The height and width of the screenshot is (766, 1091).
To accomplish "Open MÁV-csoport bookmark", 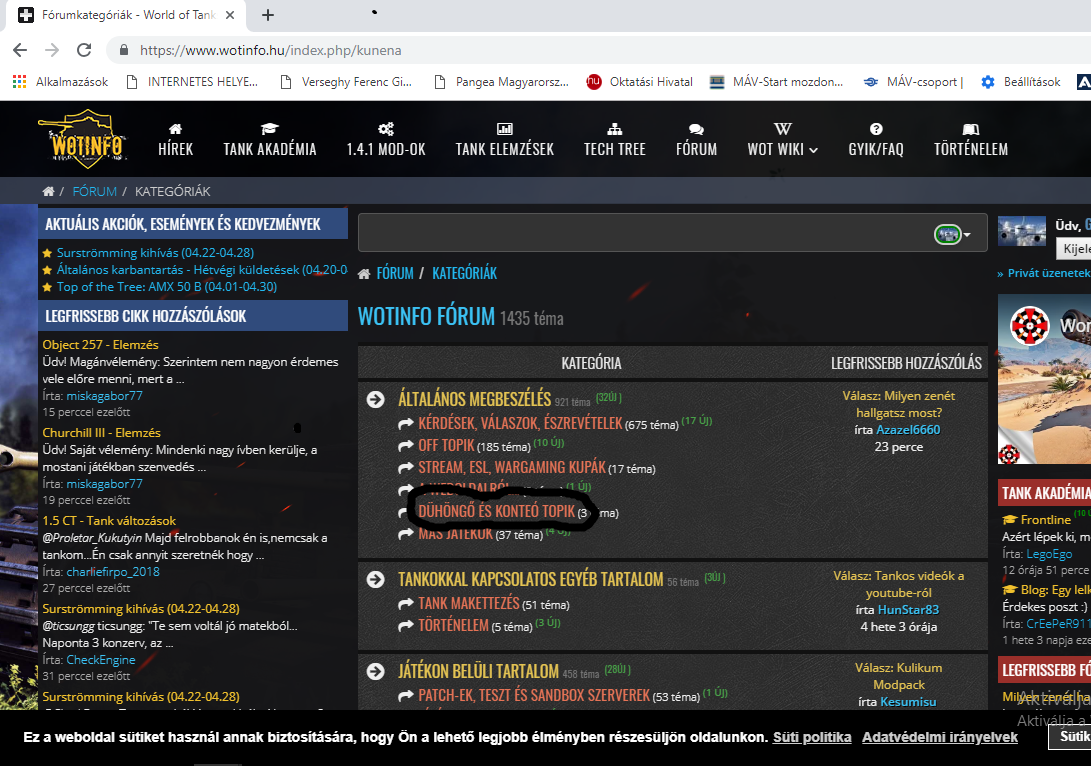I will (x=913, y=82).
